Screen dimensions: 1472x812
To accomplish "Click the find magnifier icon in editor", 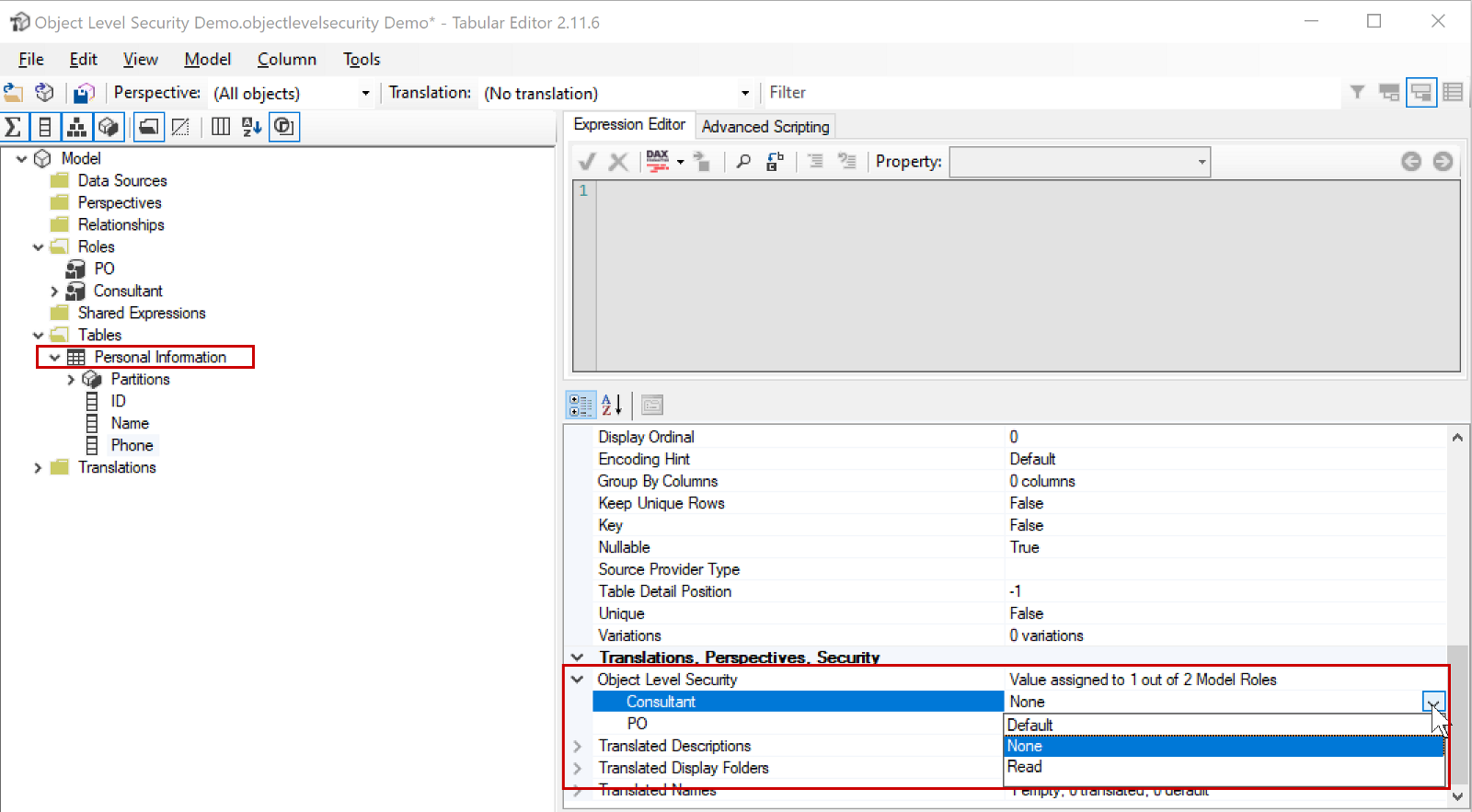I will (743, 162).
